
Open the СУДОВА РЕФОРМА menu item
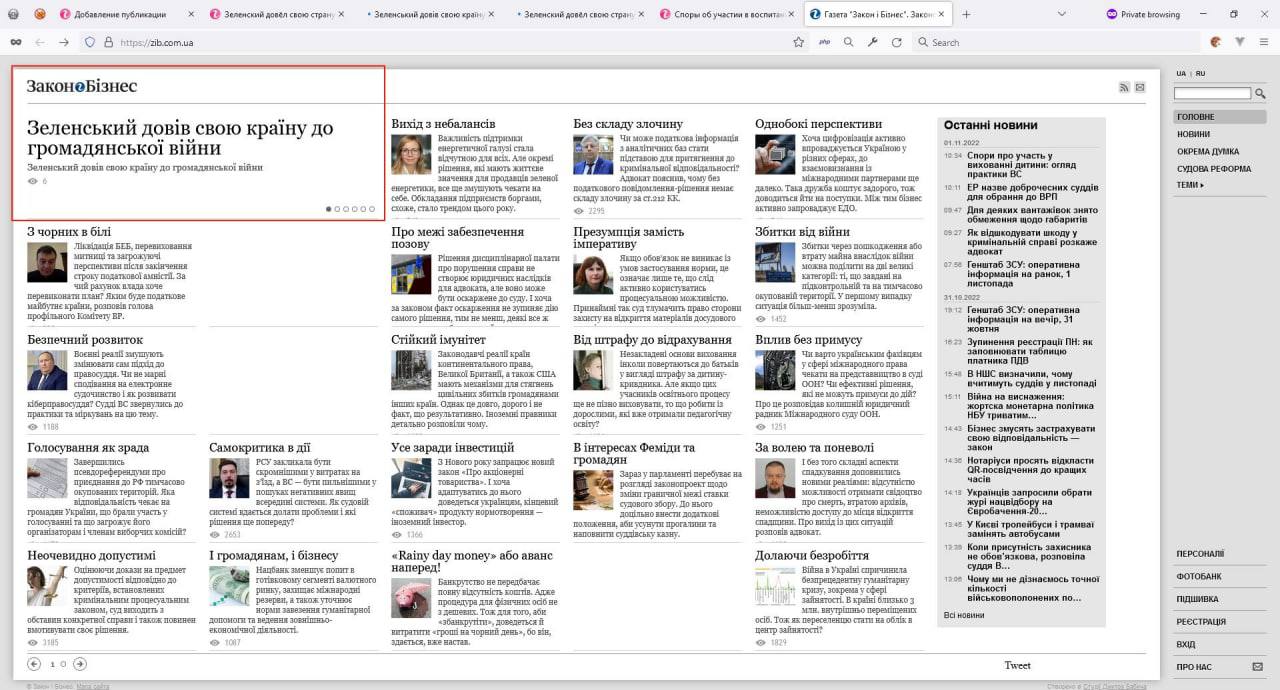[x=1214, y=168]
